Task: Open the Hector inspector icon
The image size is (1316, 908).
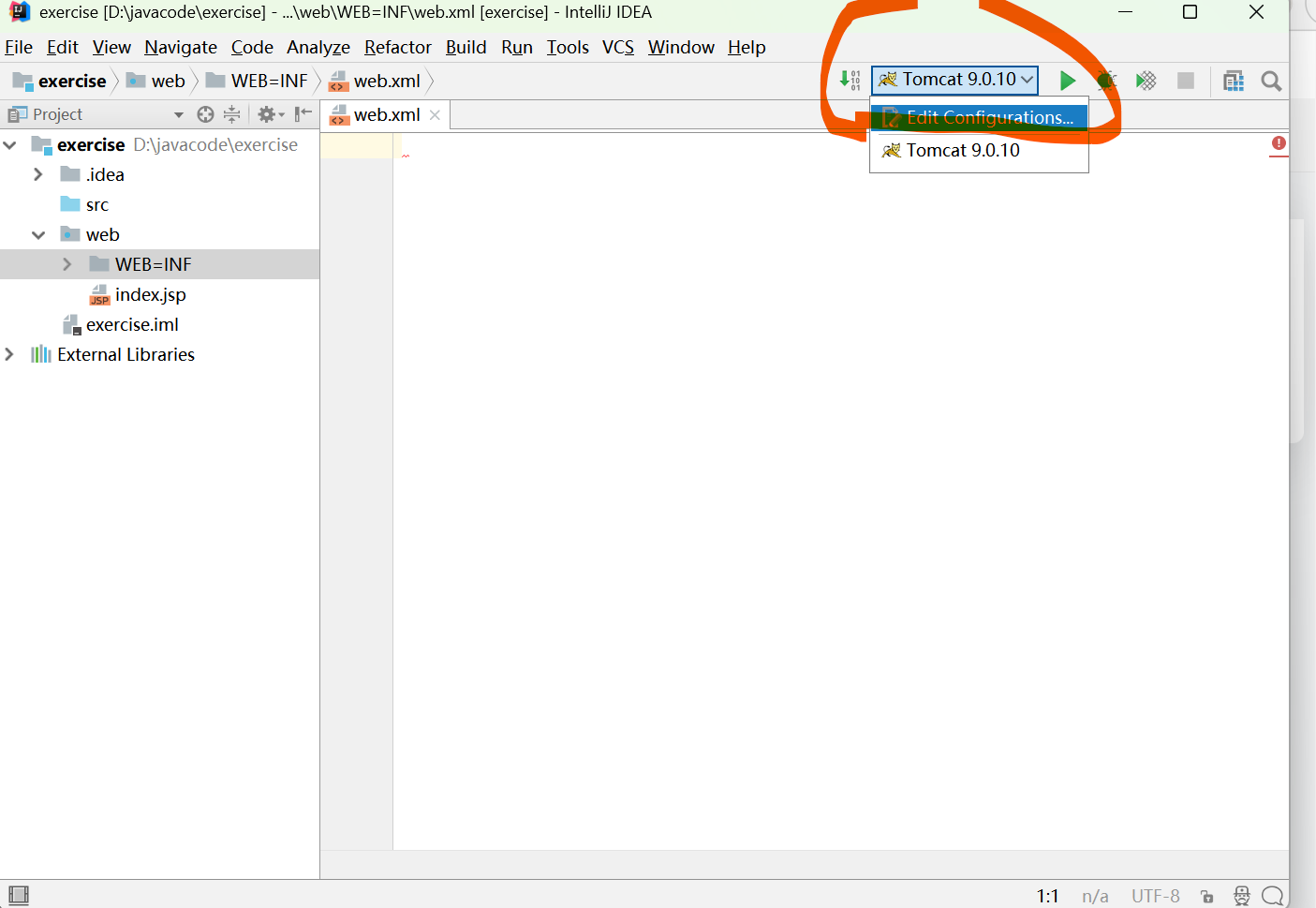Action: point(1241,896)
